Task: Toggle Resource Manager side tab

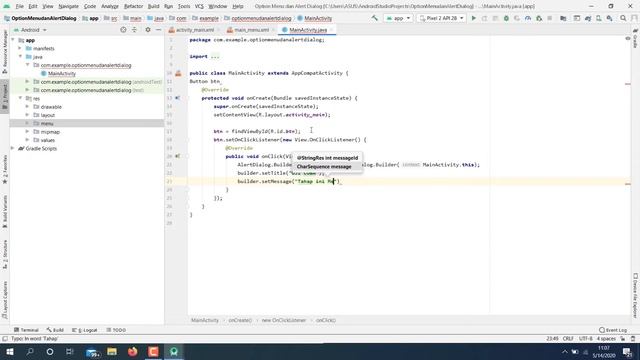Action: (x=5, y=51)
